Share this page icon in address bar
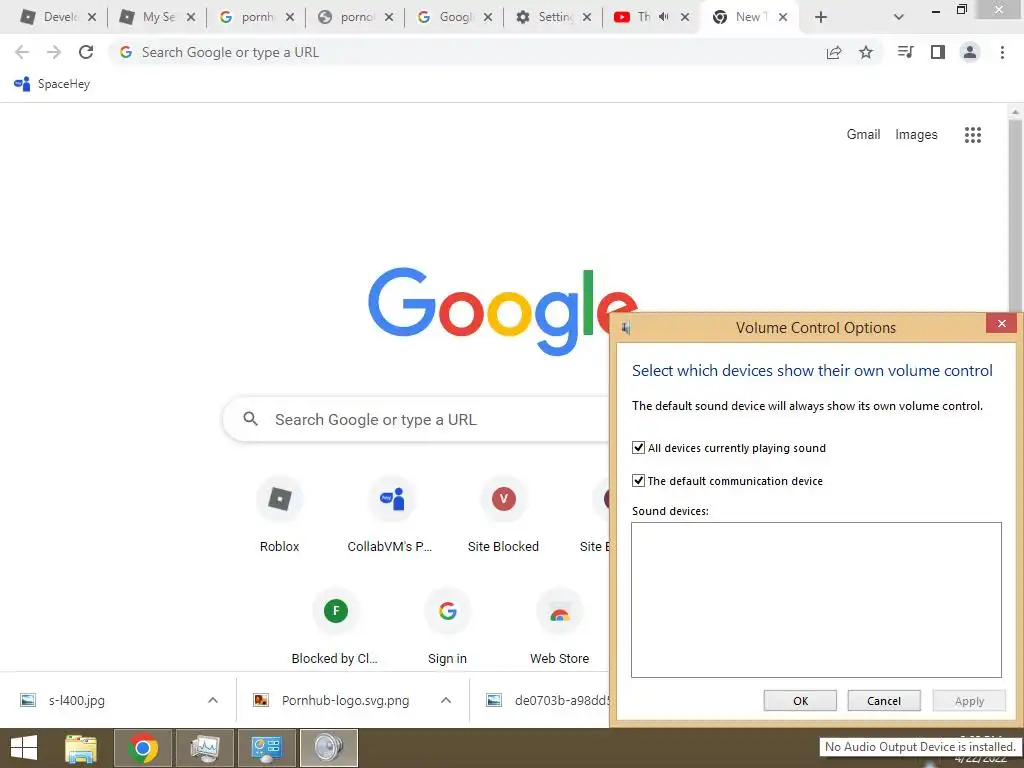 (x=834, y=52)
